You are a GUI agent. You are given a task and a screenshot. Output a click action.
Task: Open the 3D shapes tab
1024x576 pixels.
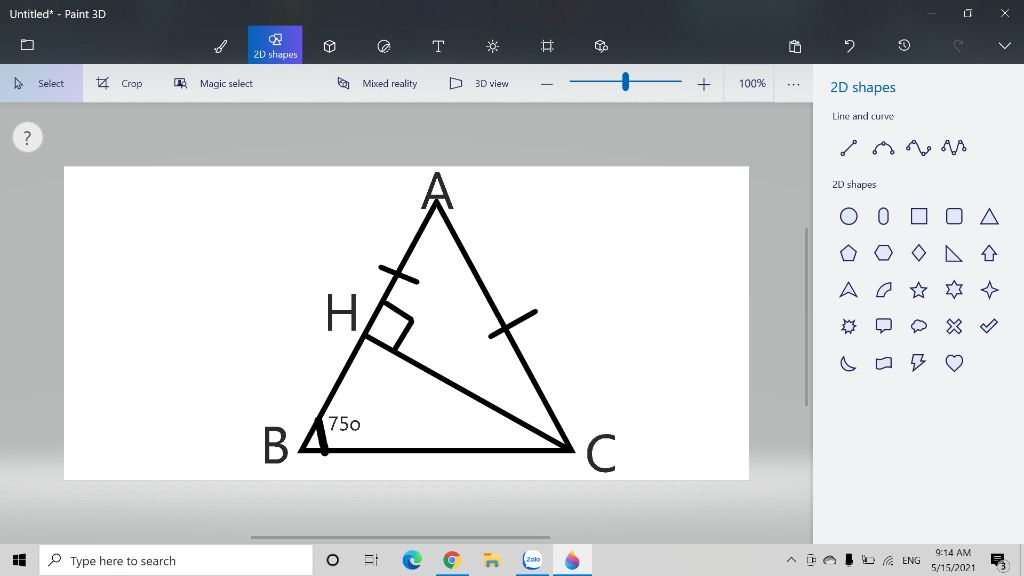(330, 46)
